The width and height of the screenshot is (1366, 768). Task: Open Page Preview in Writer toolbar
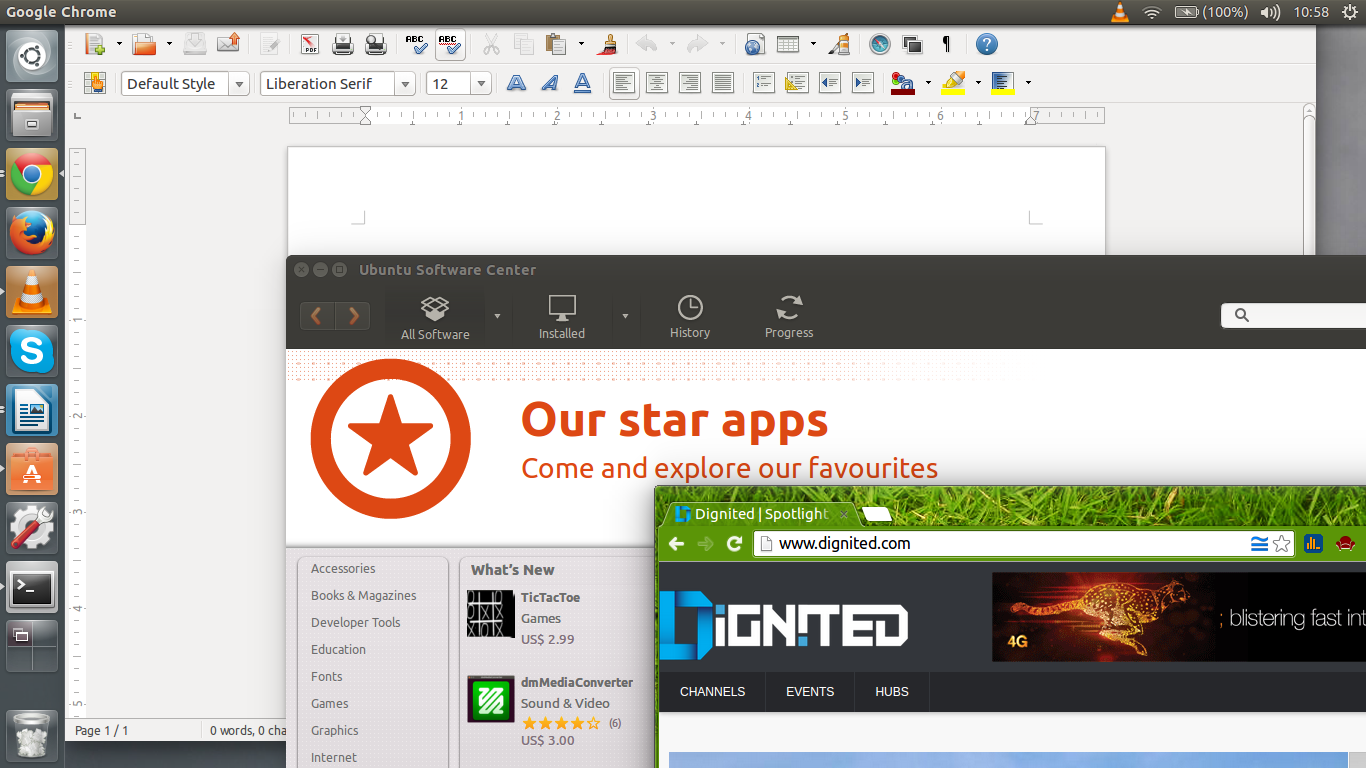click(376, 44)
